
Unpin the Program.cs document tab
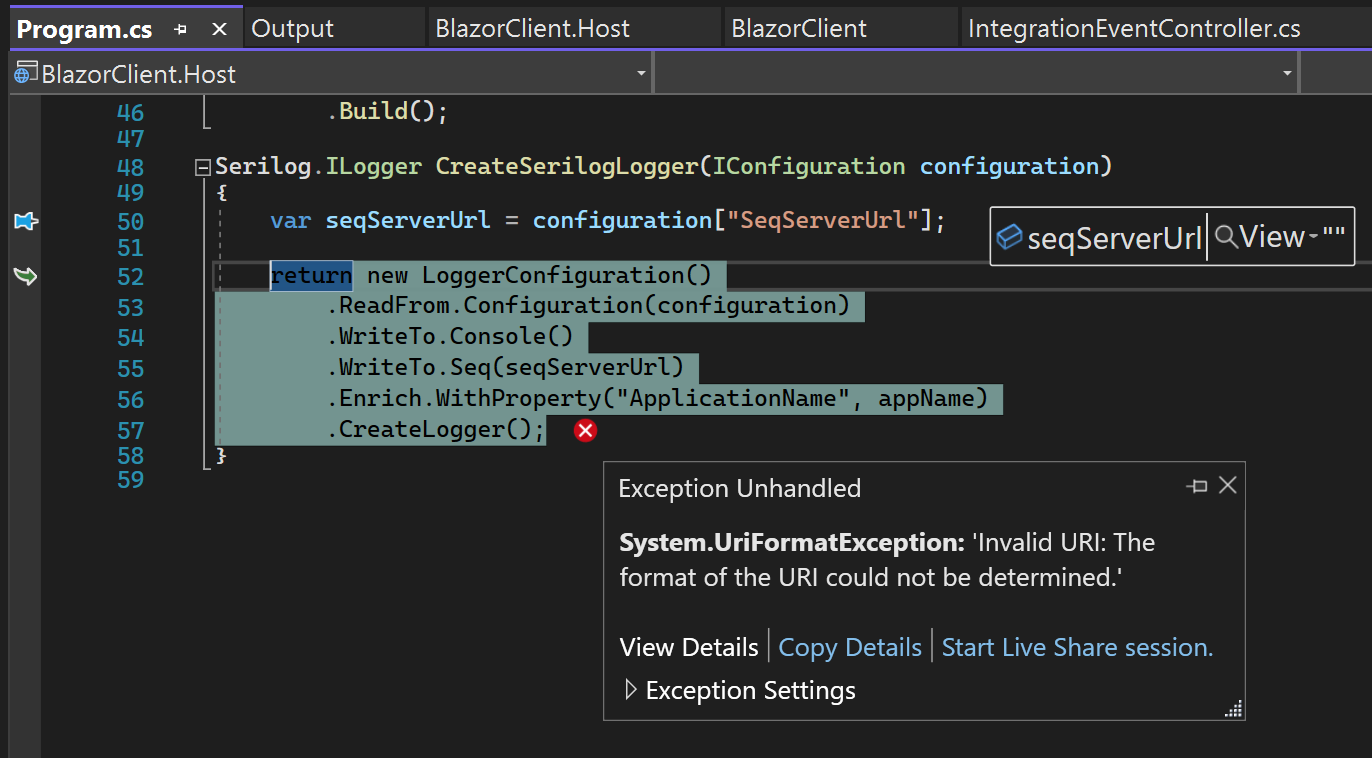(x=180, y=30)
